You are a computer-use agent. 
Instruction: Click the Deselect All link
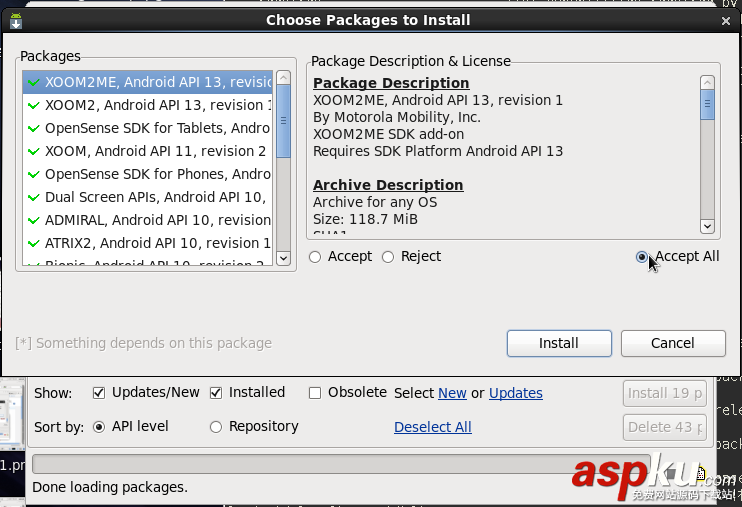(433, 427)
